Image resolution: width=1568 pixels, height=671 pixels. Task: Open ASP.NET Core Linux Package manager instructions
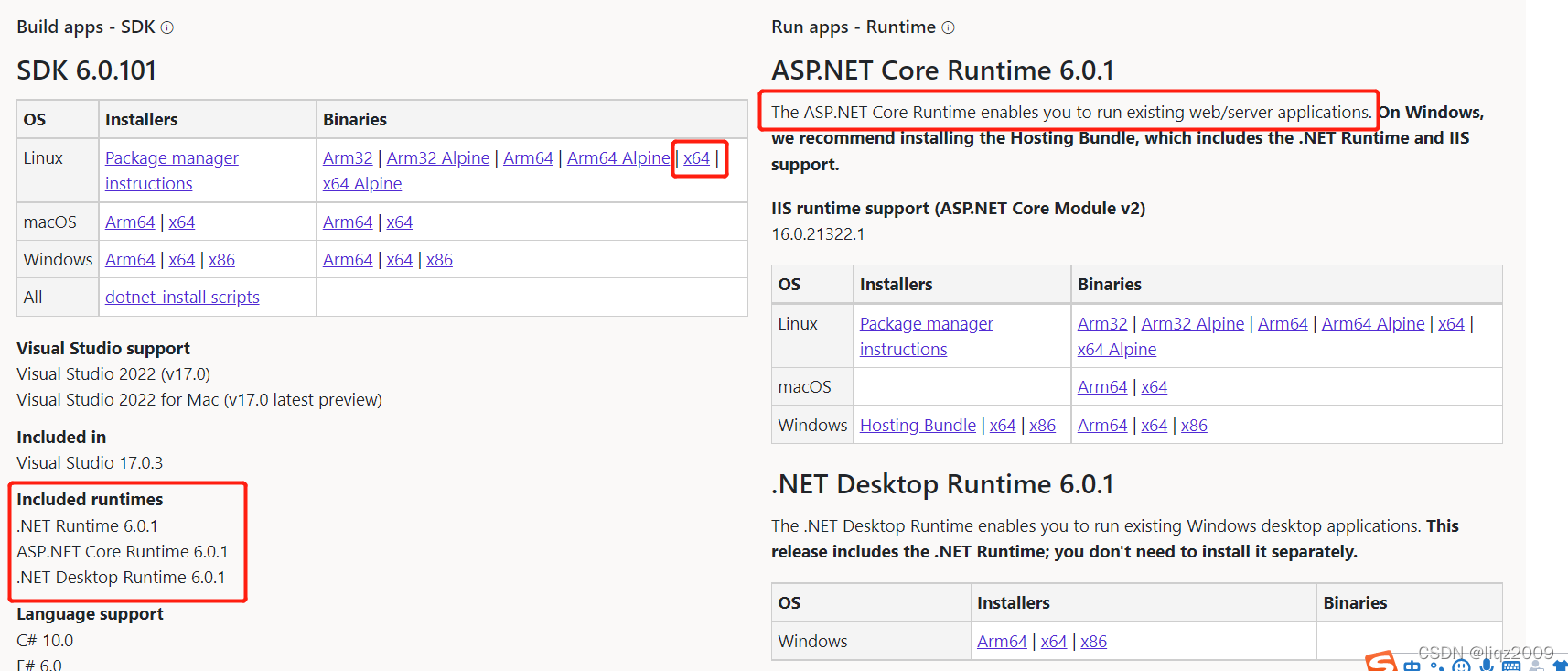coord(927,336)
